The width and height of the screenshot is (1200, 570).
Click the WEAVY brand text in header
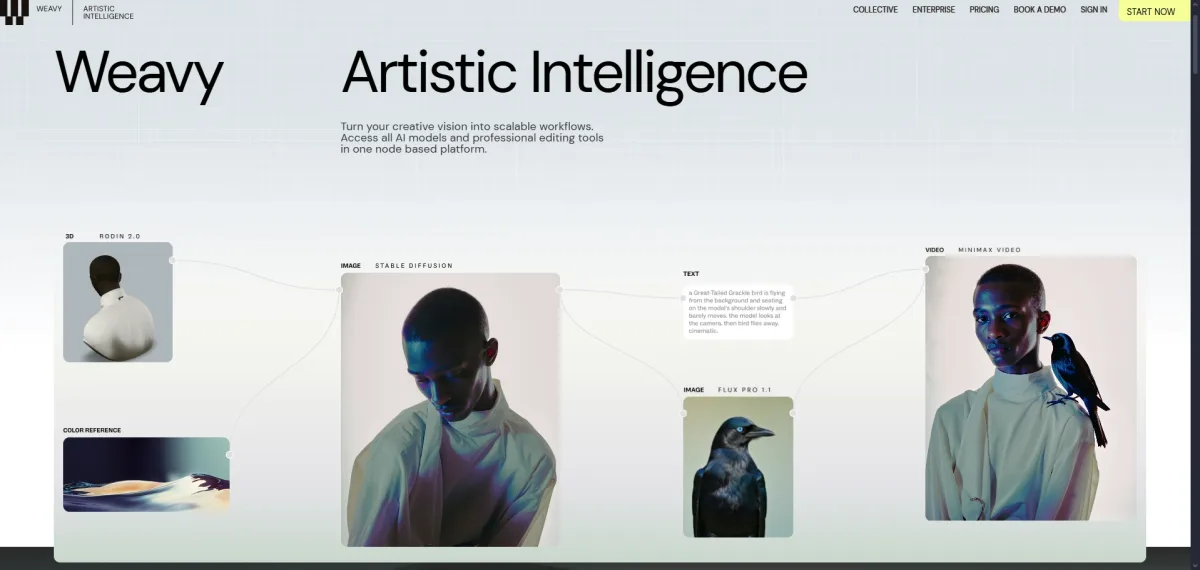[x=49, y=10]
